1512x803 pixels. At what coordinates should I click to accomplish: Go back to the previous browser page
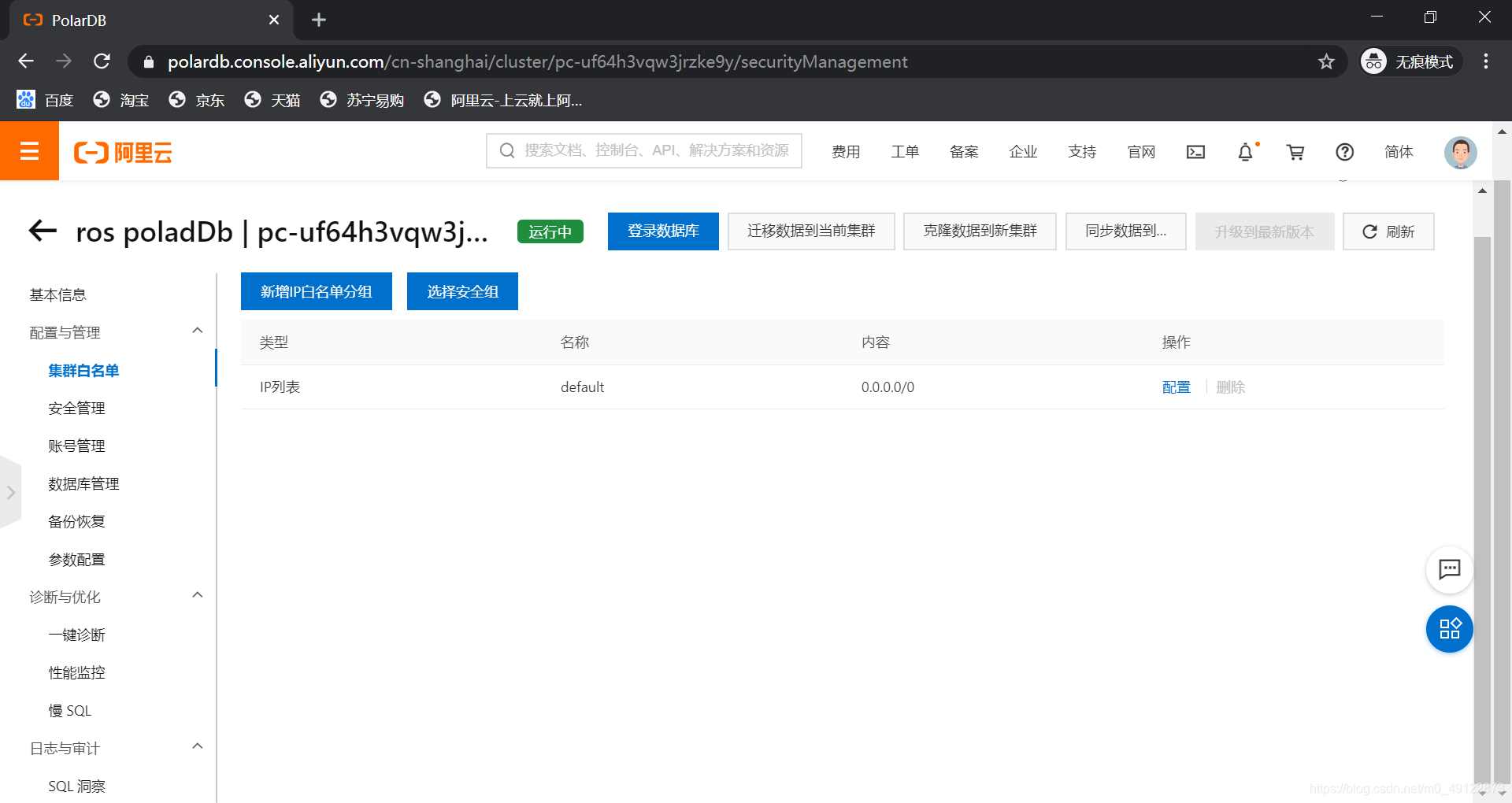tap(26, 61)
